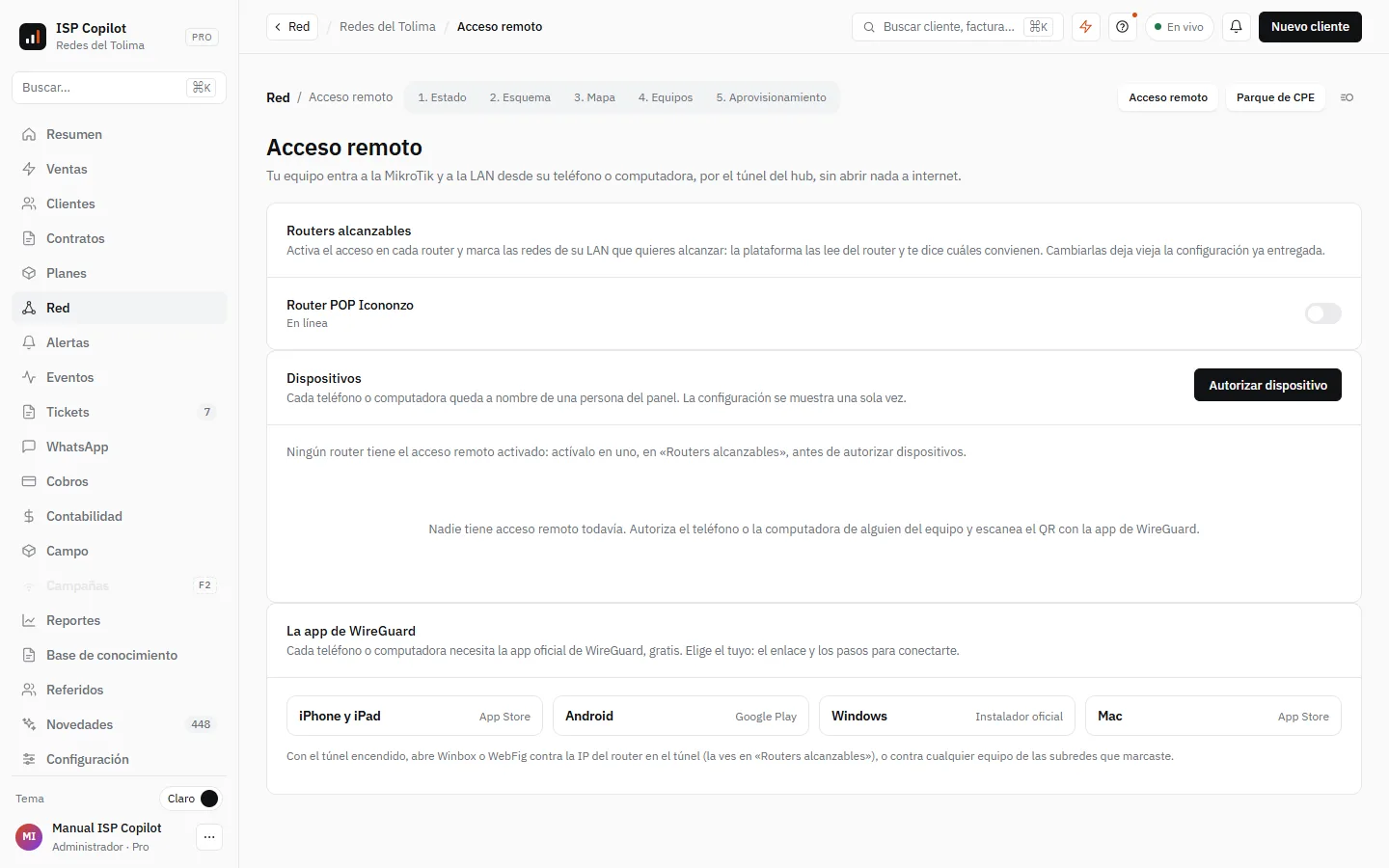This screenshot has width=1389, height=868.
Task: Open Contratos in the sidebar
Action: tap(120, 238)
